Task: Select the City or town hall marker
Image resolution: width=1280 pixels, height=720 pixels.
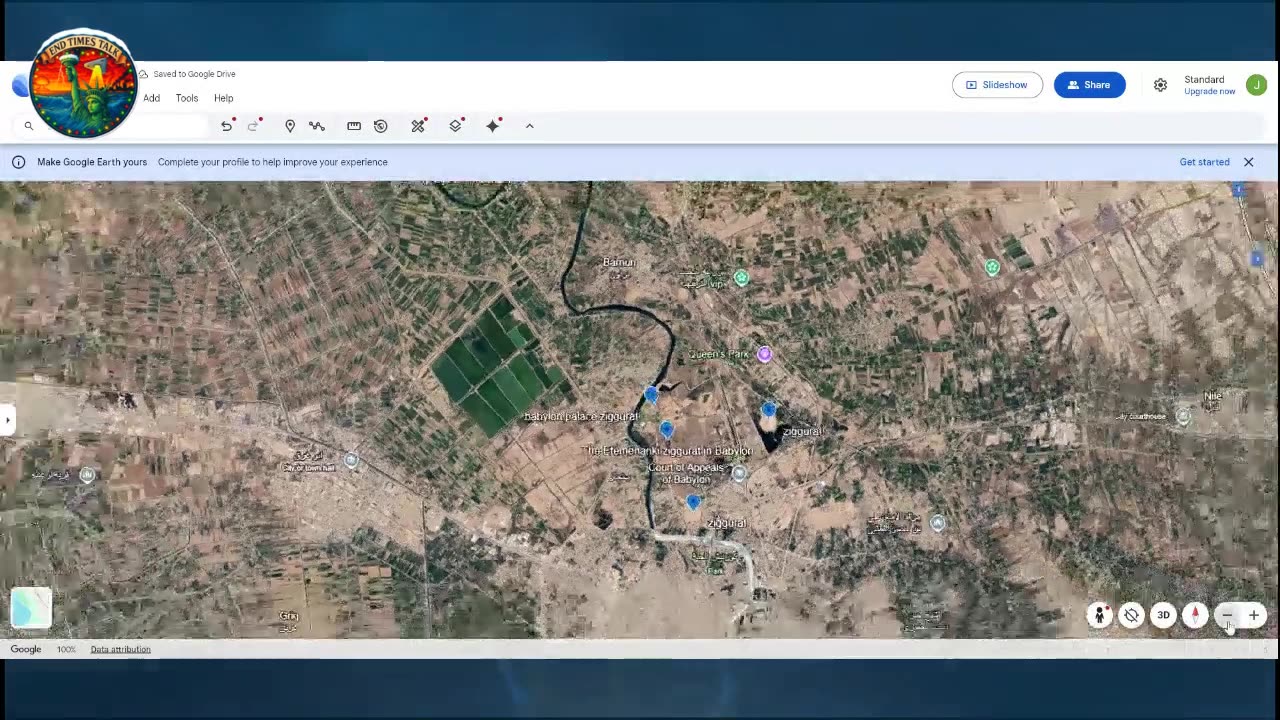Action: [x=351, y=460]
